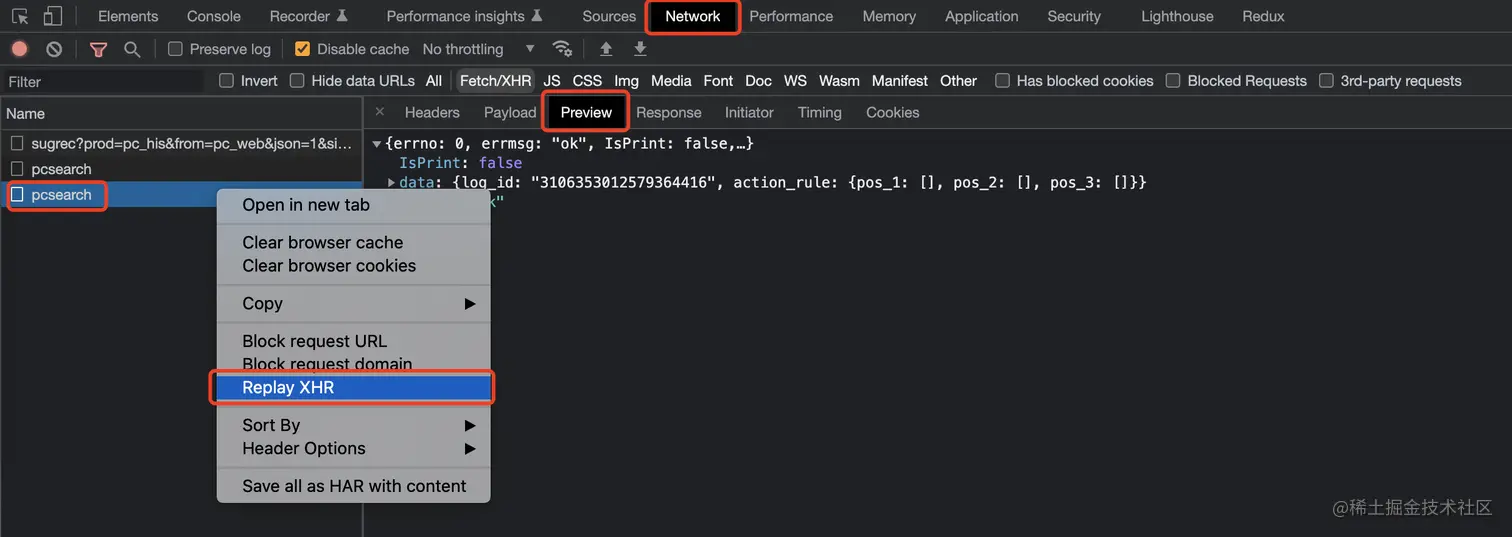The image size is (1512, 537).
Task: Filter requests by All types
Action: [433, 81]
